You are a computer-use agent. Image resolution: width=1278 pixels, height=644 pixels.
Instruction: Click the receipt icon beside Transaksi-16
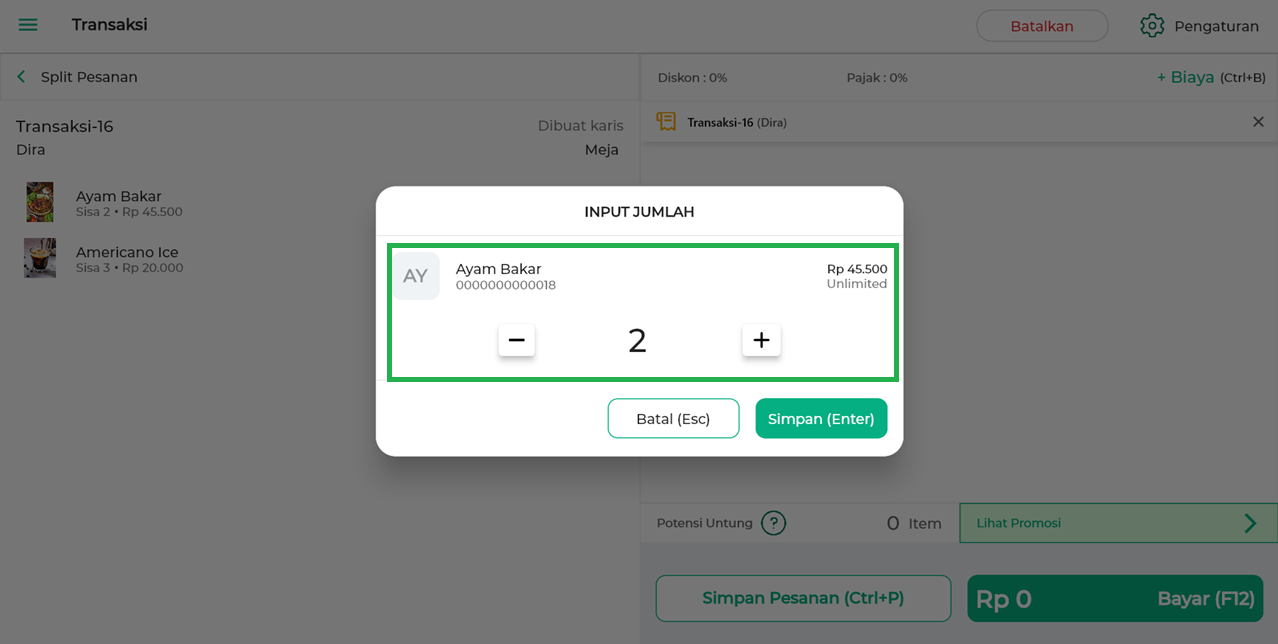pyautogui.click(x=666, y=122)
